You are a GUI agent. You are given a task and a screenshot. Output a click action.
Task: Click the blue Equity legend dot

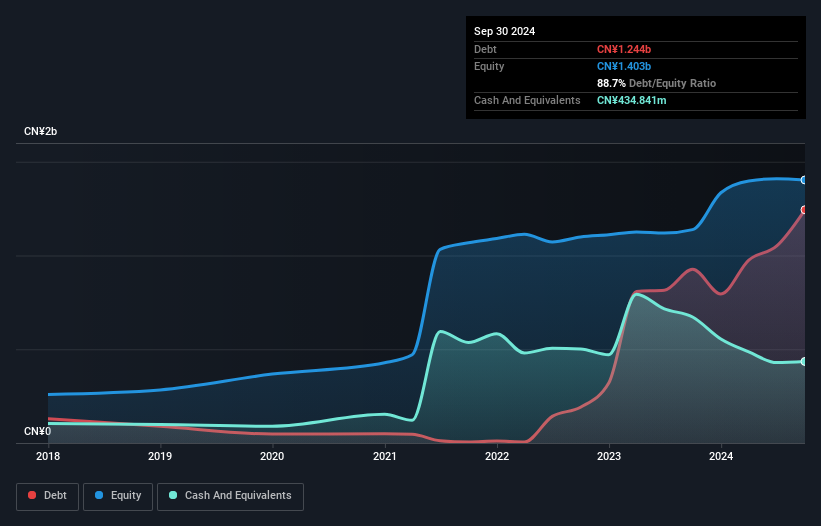click(99, 495)
